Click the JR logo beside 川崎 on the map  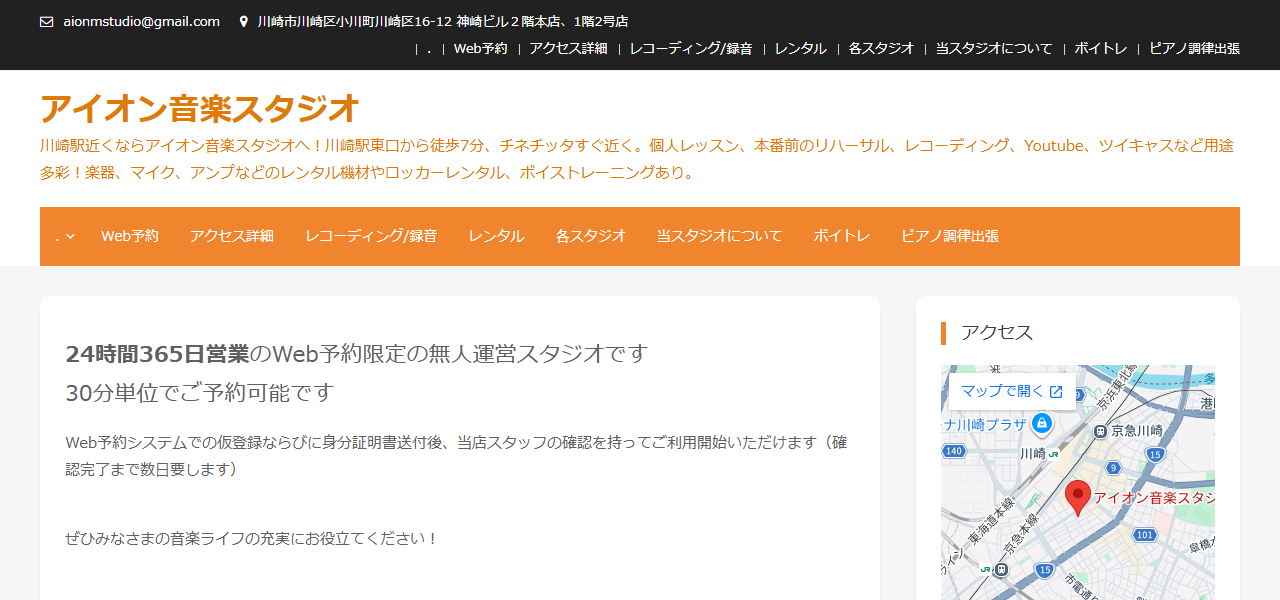(x=1053, y=455)
